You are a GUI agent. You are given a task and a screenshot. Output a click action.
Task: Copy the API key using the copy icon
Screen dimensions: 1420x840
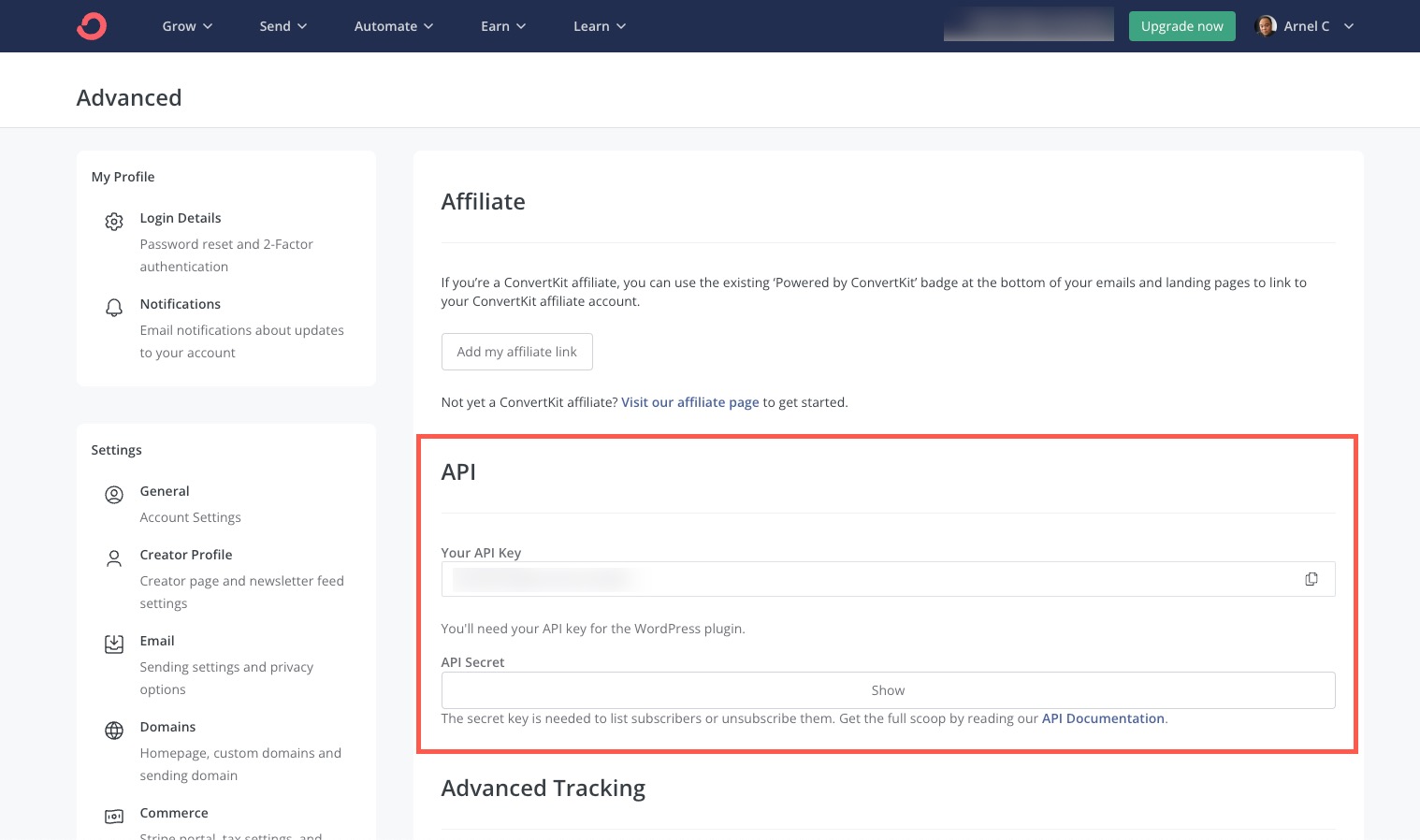pos(1311,578)
